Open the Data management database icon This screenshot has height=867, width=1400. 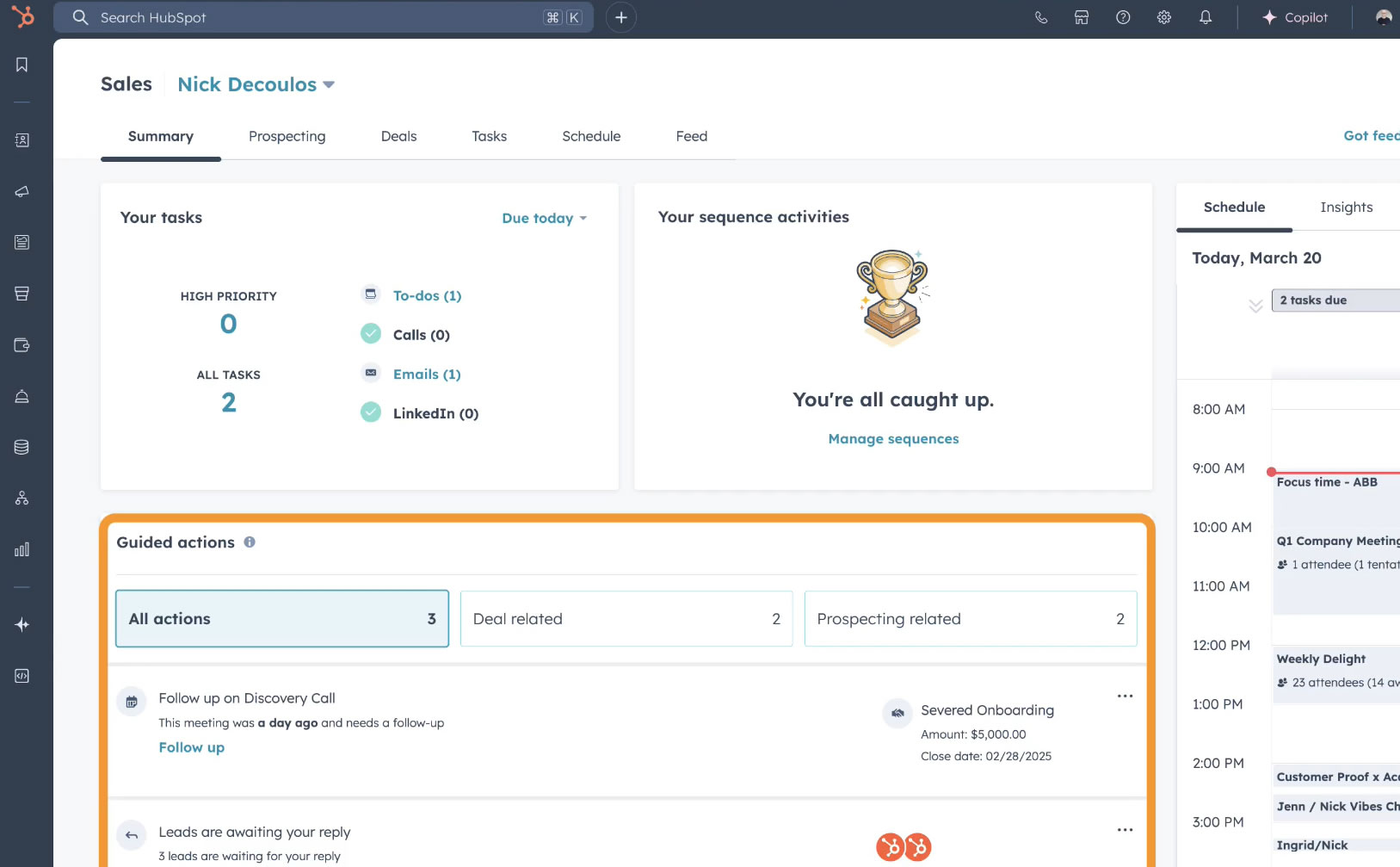coord(22,447)
